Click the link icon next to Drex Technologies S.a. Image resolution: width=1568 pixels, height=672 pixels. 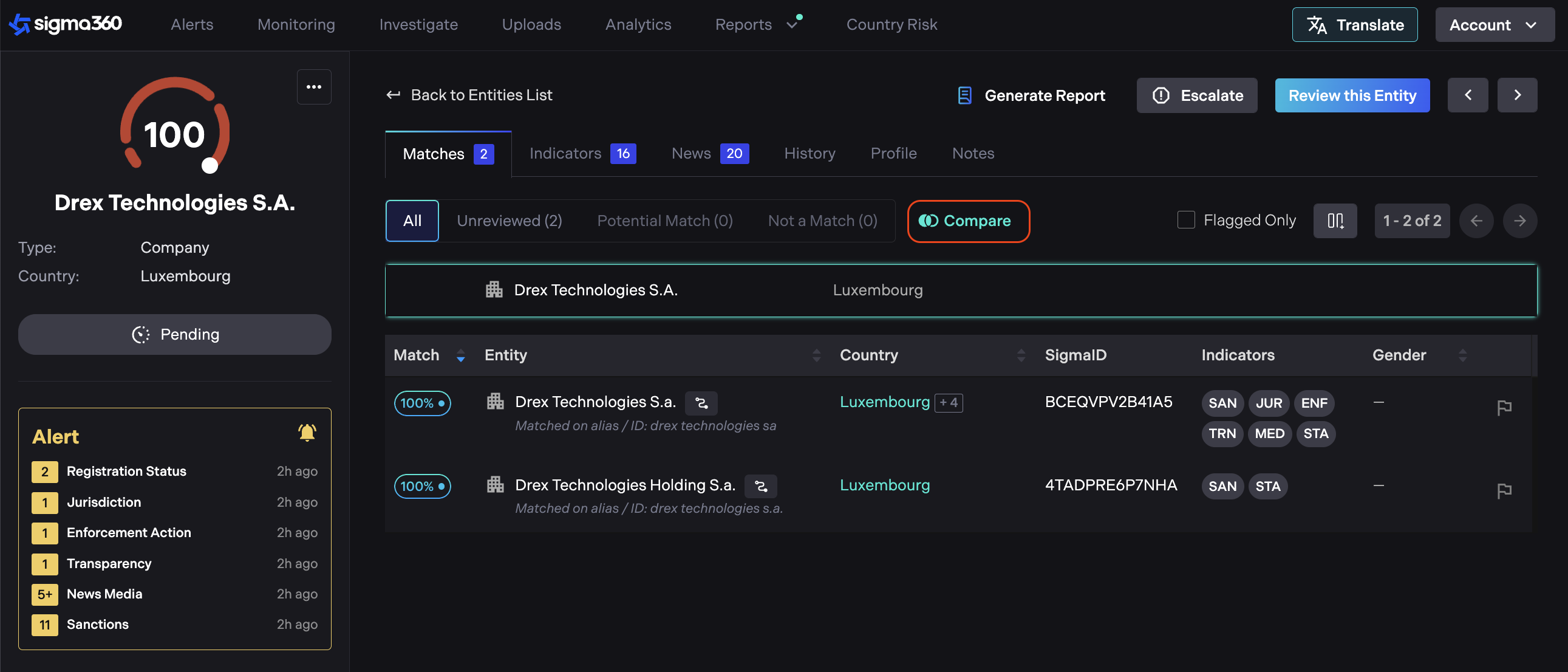[701, 403]
